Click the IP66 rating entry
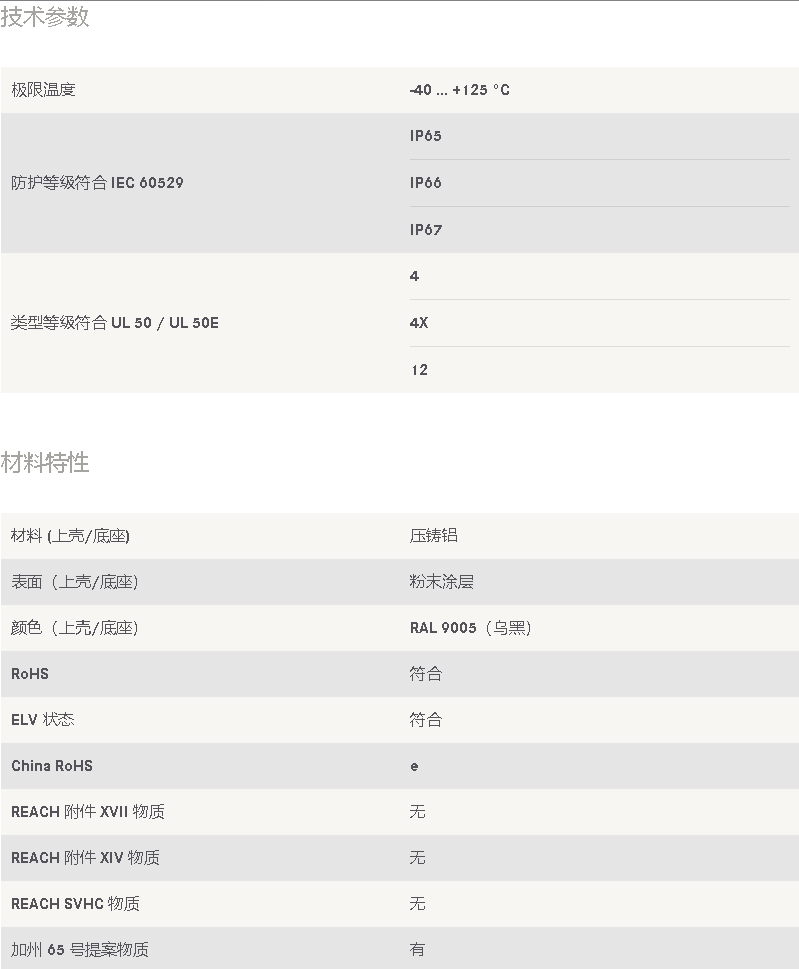The width and height of the screenshot is (799, 969). coord(425,183)
